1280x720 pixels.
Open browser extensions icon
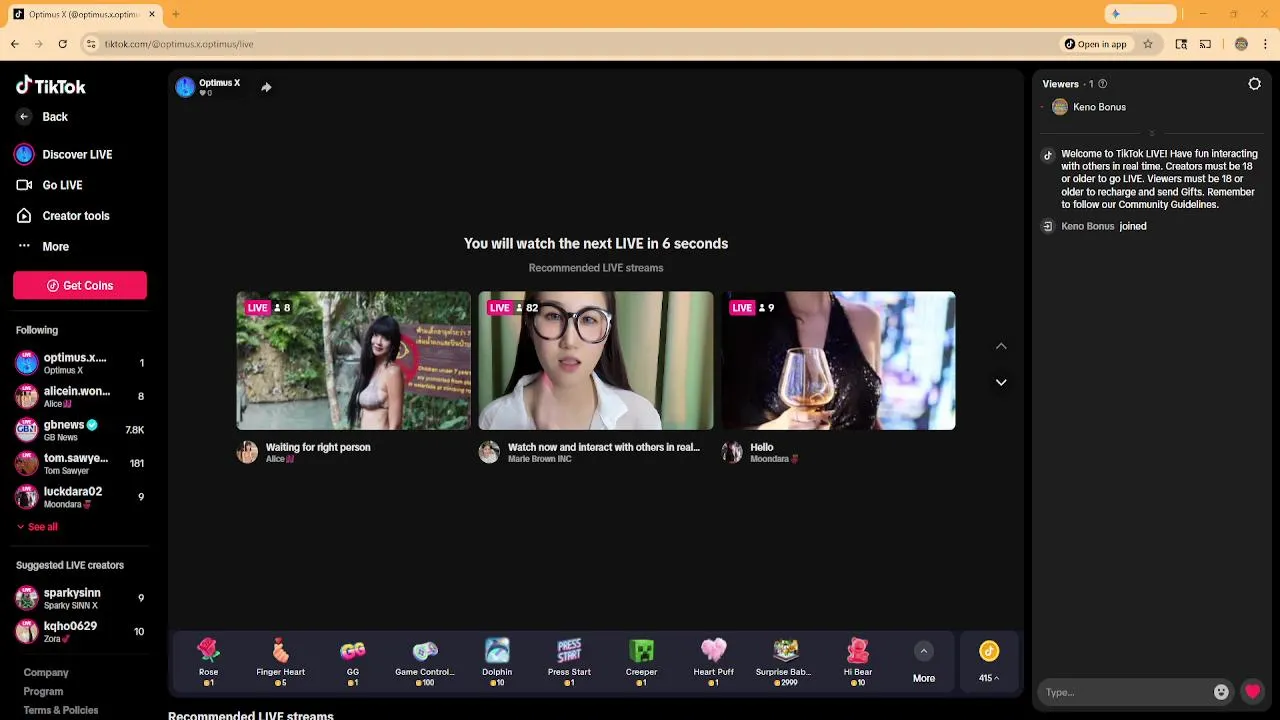click(1181, 44)
